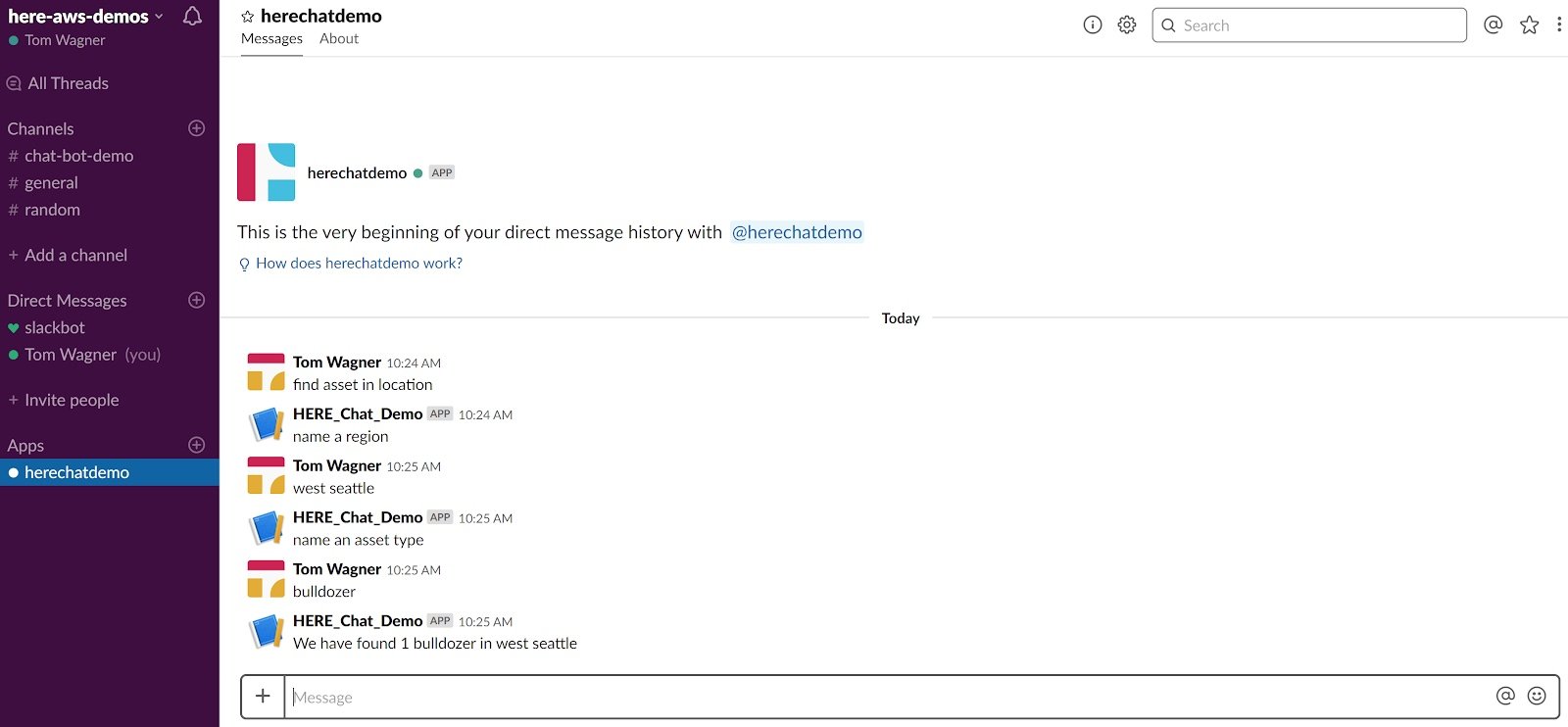
Task: Click Add a channel
Action: [68, 255]
